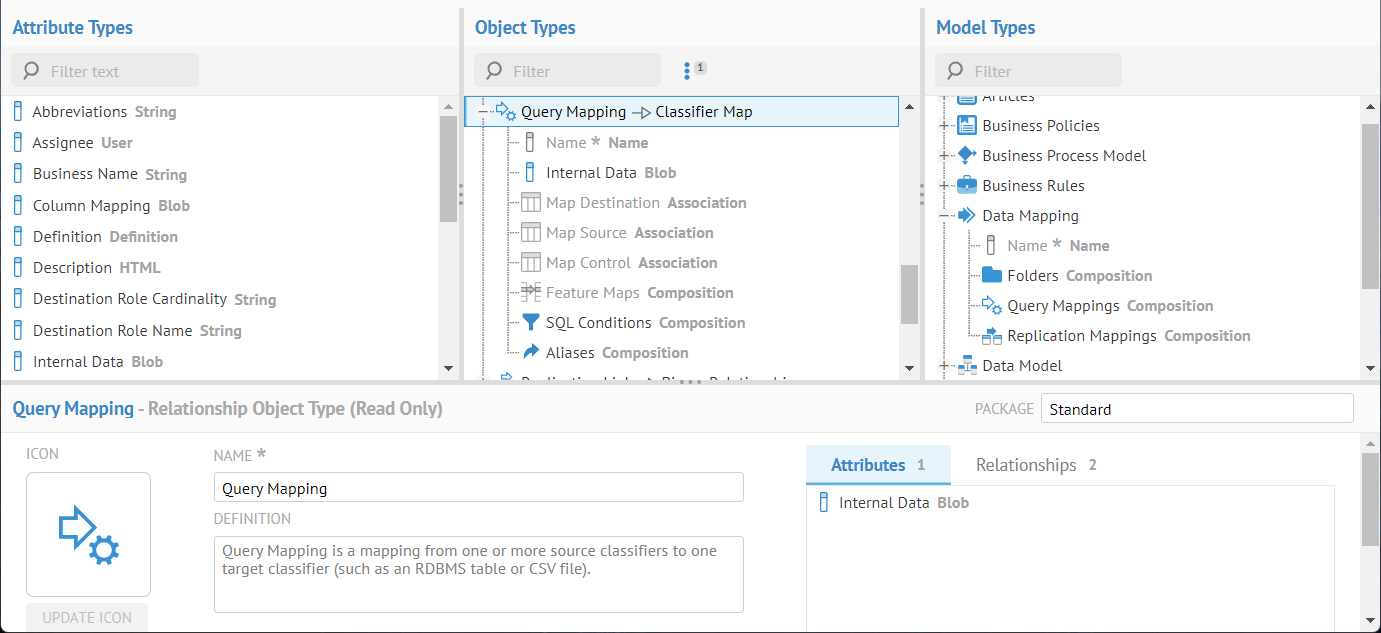Click the Business Rules briefcase icon

click(966, 185)
